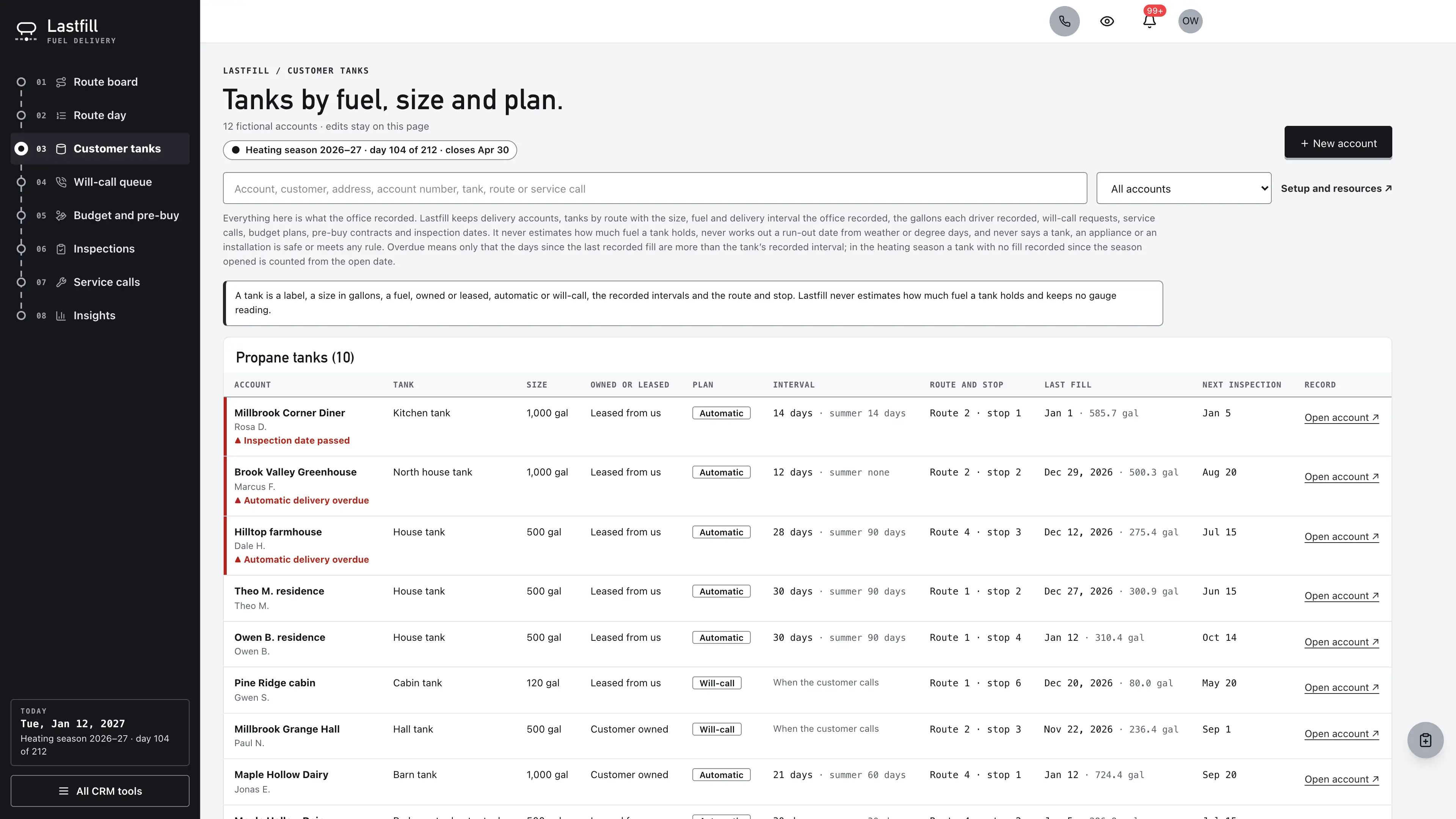1456x819 pixels.
Task: Open the All CRM tools menu
Action: 100,791
